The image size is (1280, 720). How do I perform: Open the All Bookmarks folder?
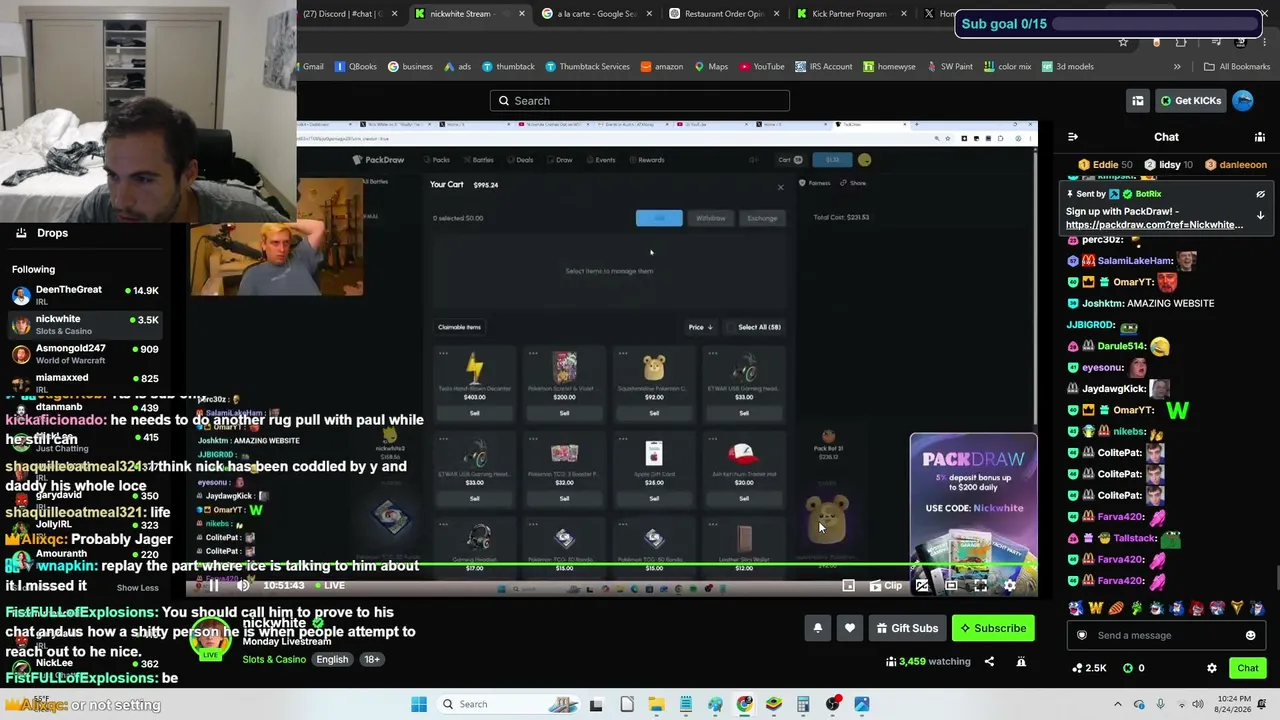tap(1237, 67)
